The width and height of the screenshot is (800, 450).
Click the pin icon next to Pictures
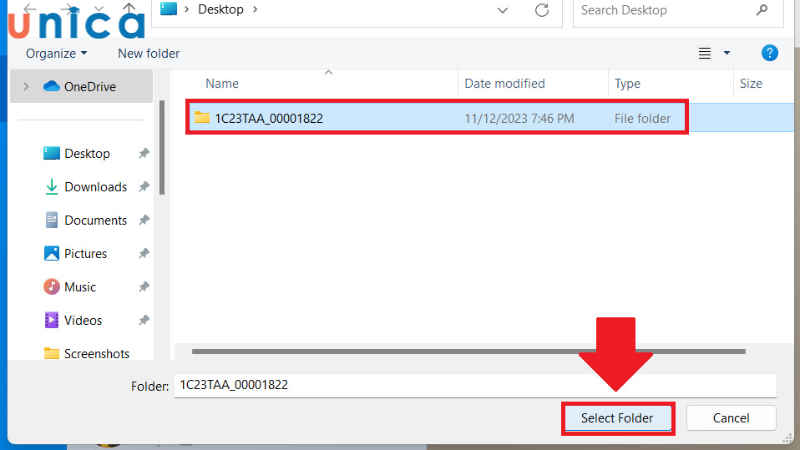click(x=144, y=254)
